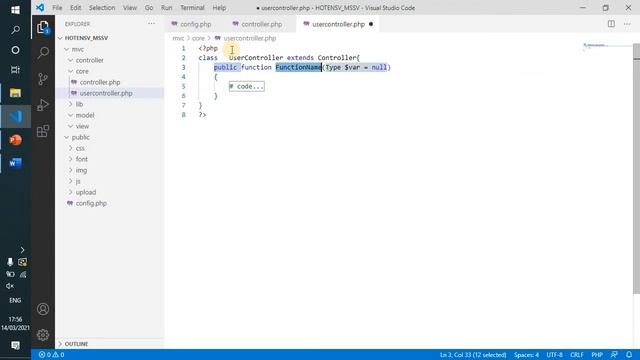Collapse the model folder
Screen dimensions: 640x360
click(85, 115)
